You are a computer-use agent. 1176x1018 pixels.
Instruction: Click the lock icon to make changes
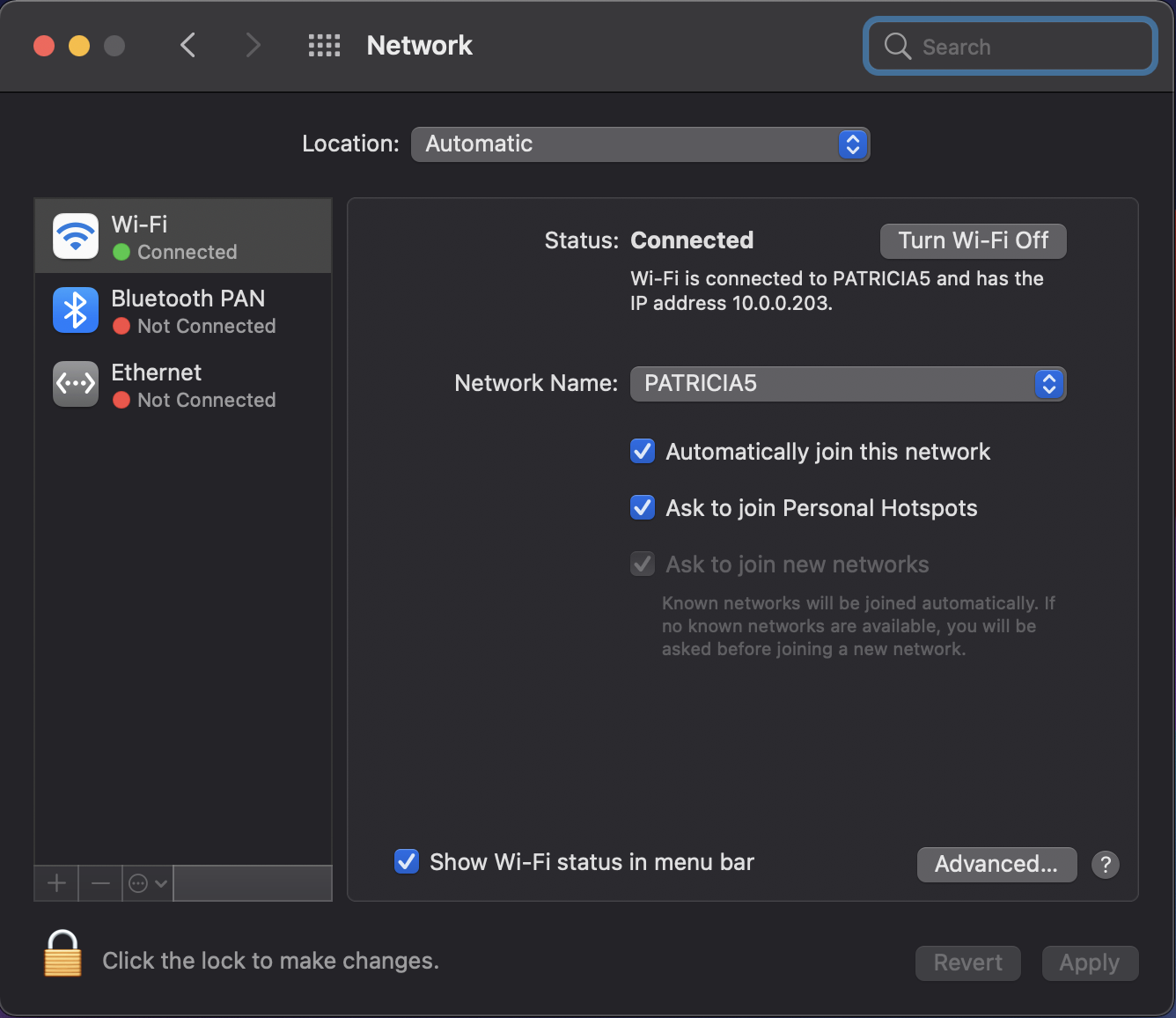[x=62, y=954]
